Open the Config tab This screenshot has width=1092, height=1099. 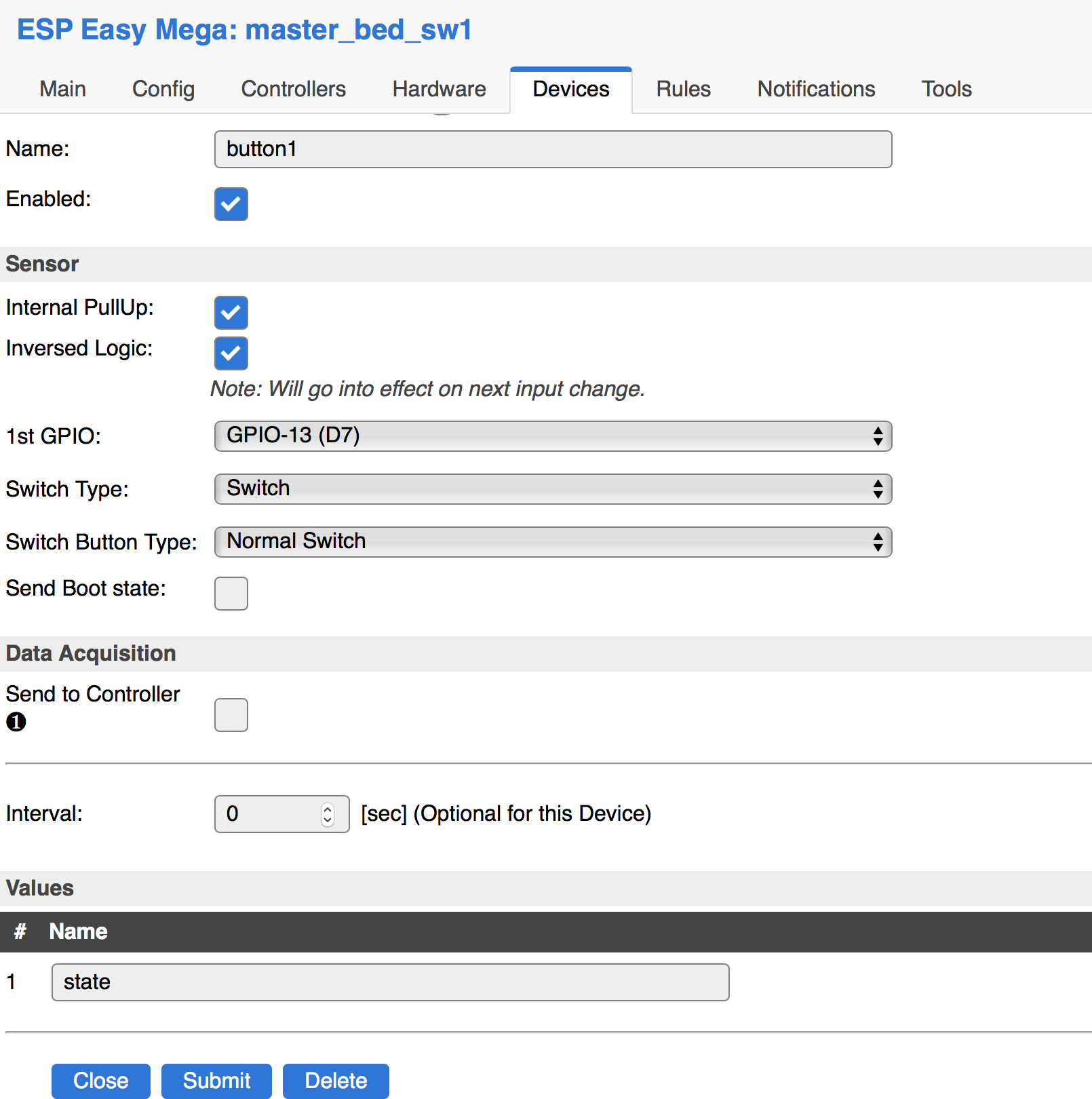point(163,89)
